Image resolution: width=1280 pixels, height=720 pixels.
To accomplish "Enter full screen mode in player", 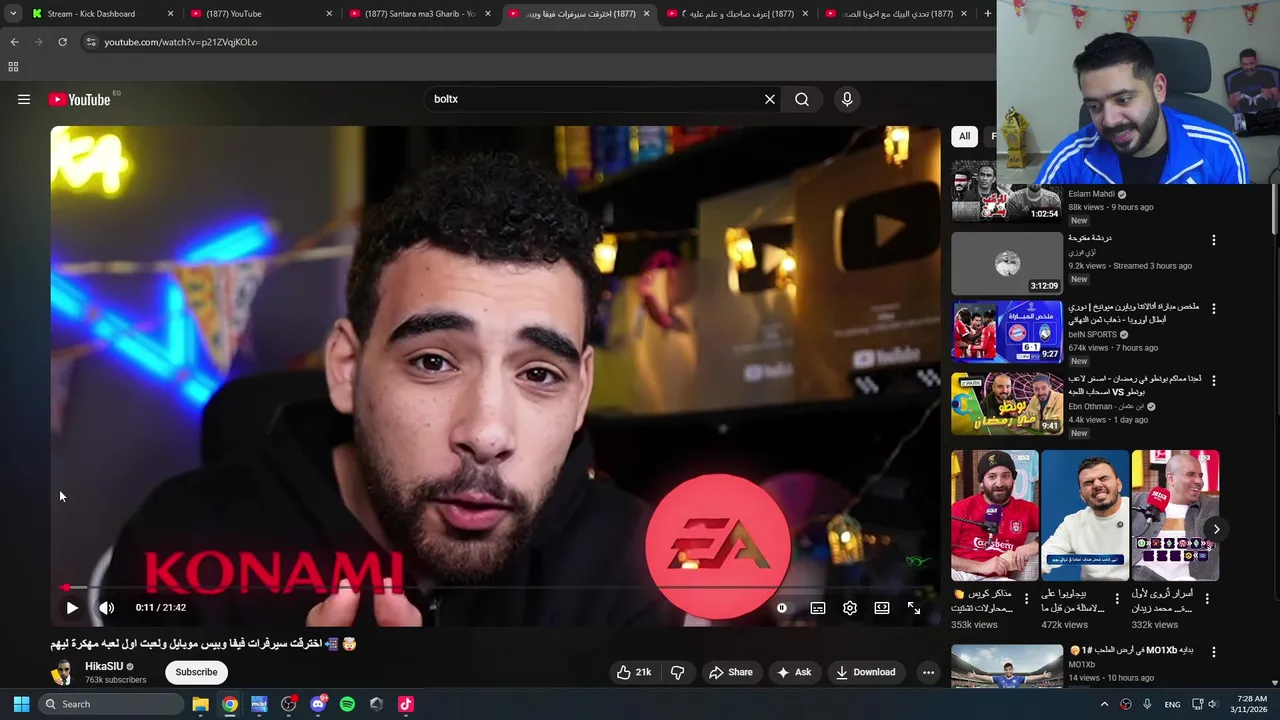I will point(914,607).
